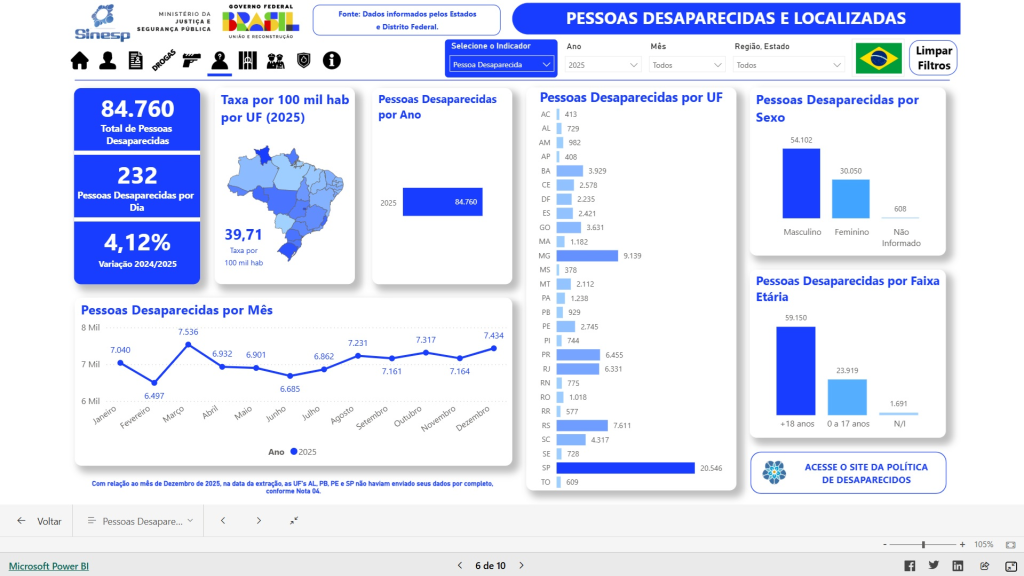Click the Voltar back button

tap(40, 521)
